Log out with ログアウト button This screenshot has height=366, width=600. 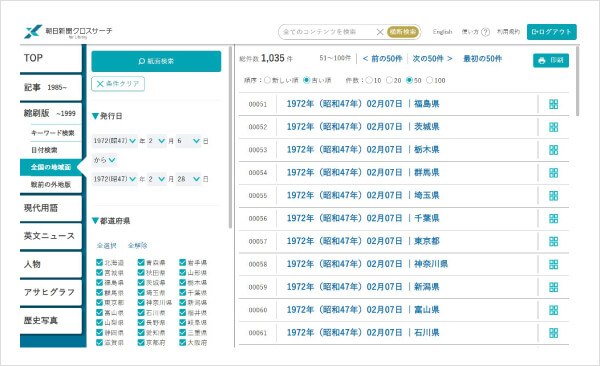click(551, 32)
